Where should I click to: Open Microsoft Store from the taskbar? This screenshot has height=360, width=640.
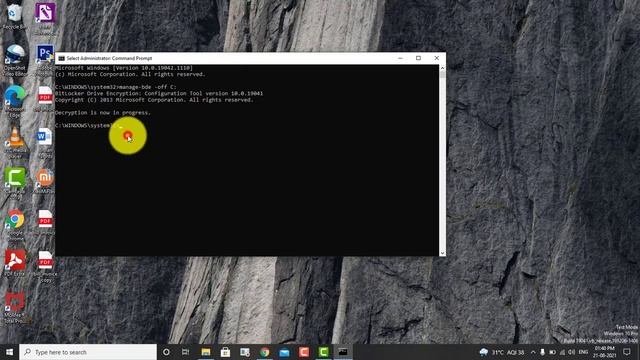click(225, 352)
